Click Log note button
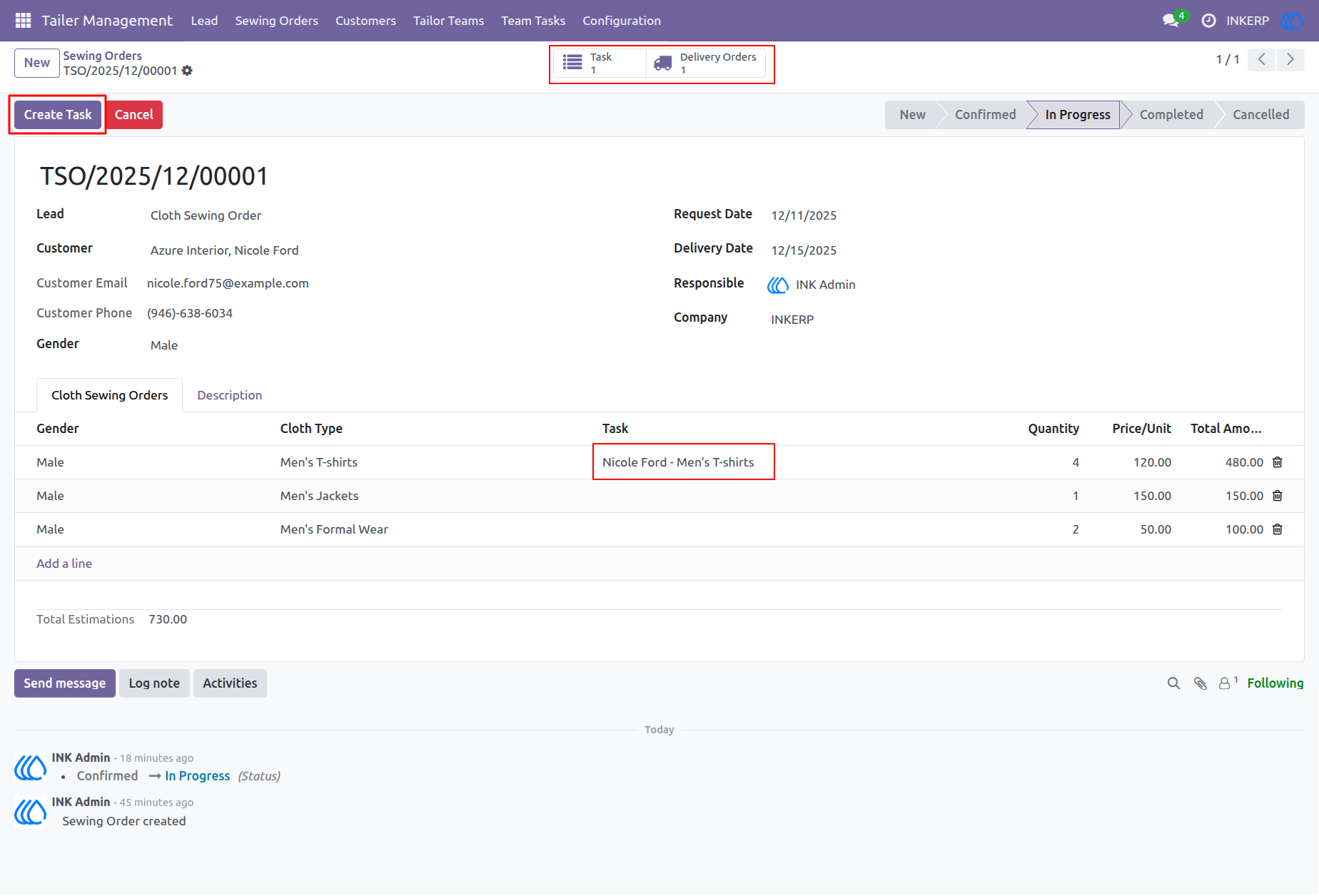The width and height of the screenshot is (1319, 896). [154, 683]
